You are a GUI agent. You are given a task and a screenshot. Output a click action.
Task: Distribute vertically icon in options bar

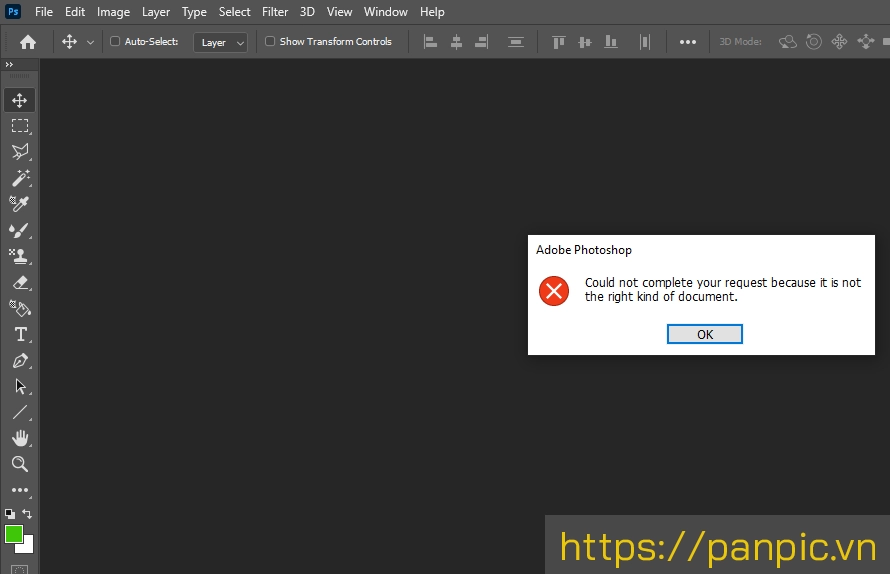coord(515,42)
